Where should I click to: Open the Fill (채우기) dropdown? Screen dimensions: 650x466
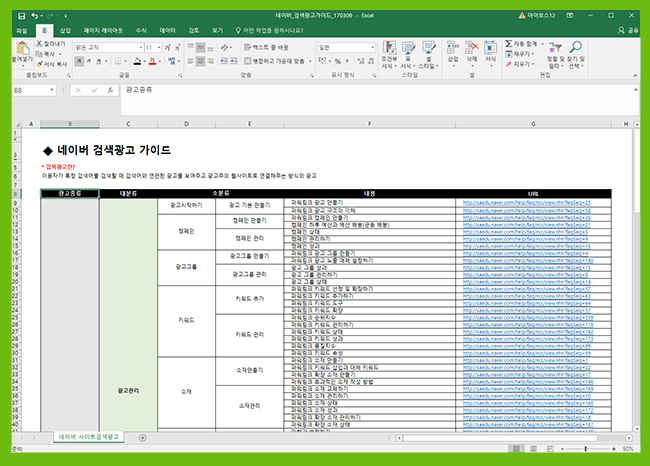(519, 54)
